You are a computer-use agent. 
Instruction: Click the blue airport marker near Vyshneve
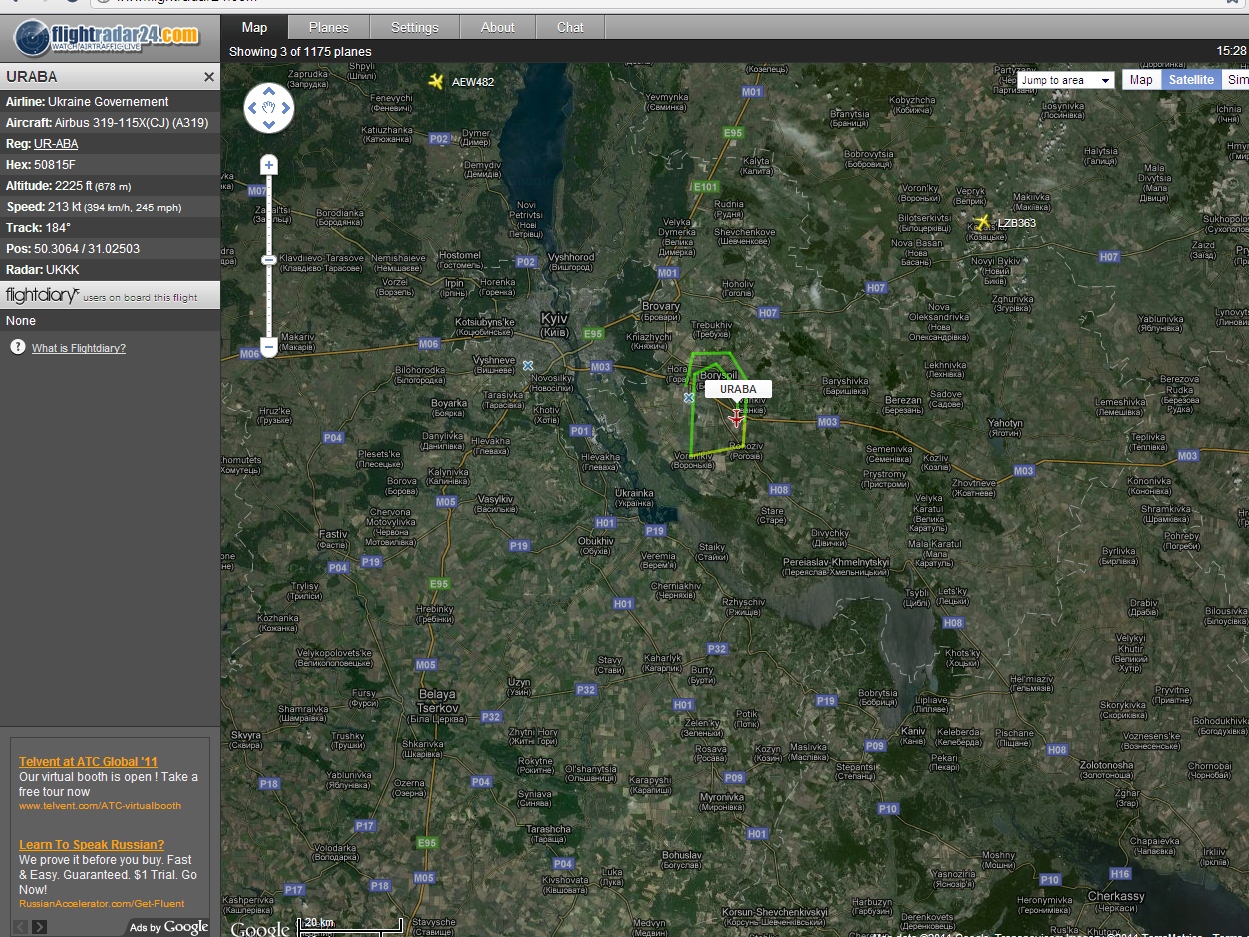[x=528, y=365]
